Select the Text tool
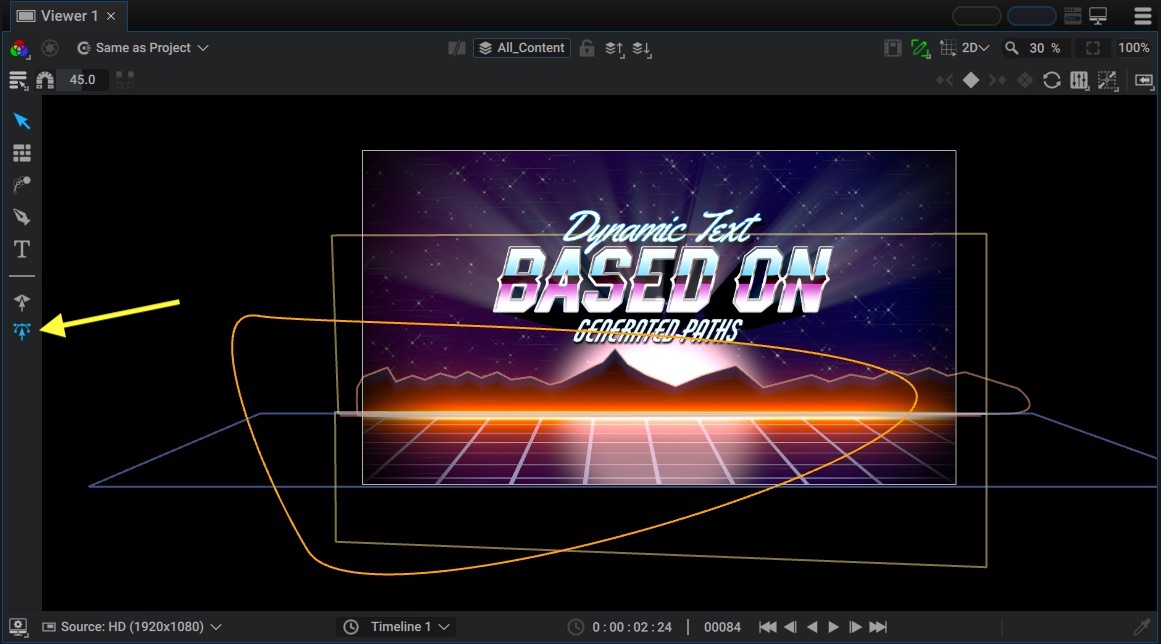 pos(21,249)
